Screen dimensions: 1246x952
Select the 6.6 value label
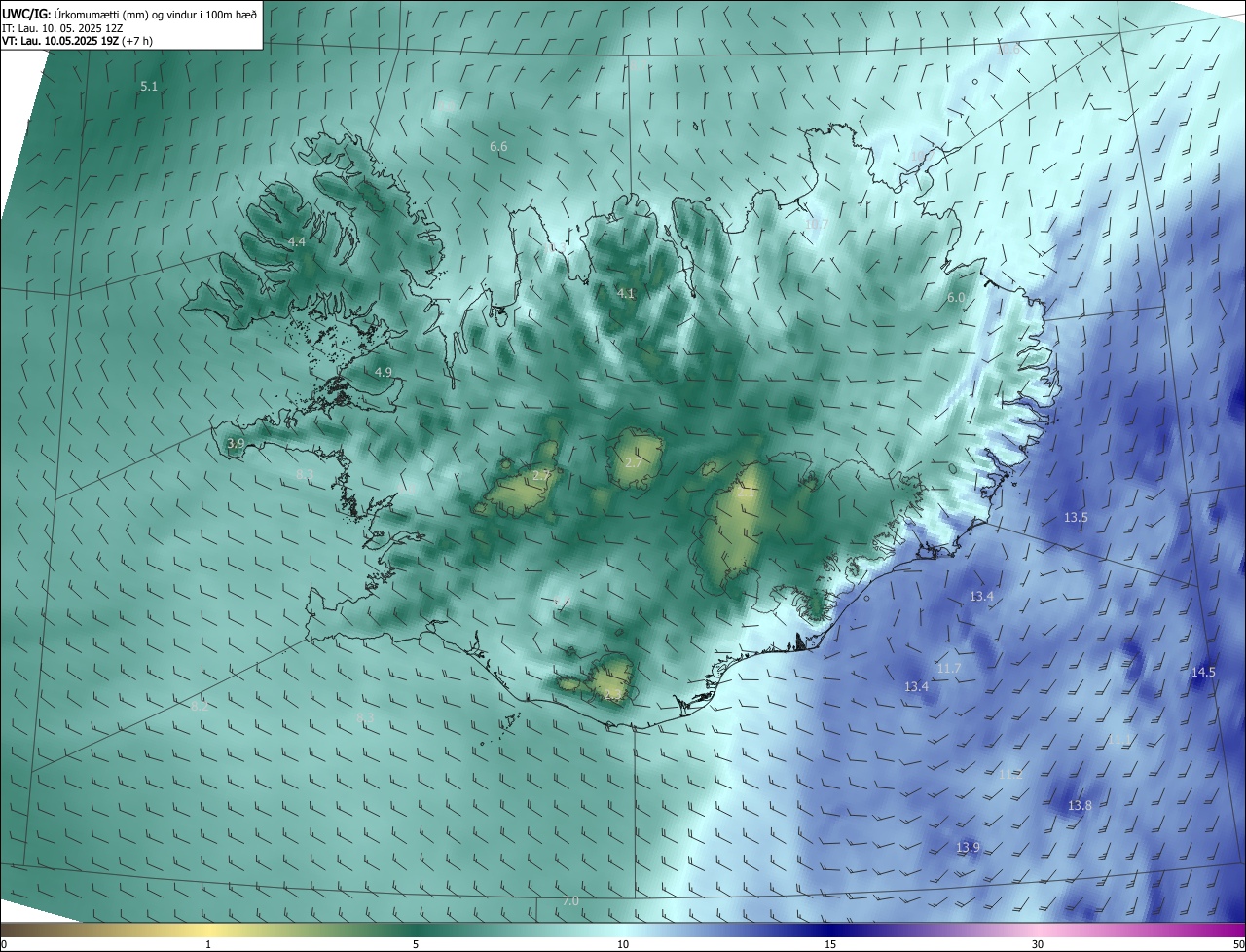point(498,147)
